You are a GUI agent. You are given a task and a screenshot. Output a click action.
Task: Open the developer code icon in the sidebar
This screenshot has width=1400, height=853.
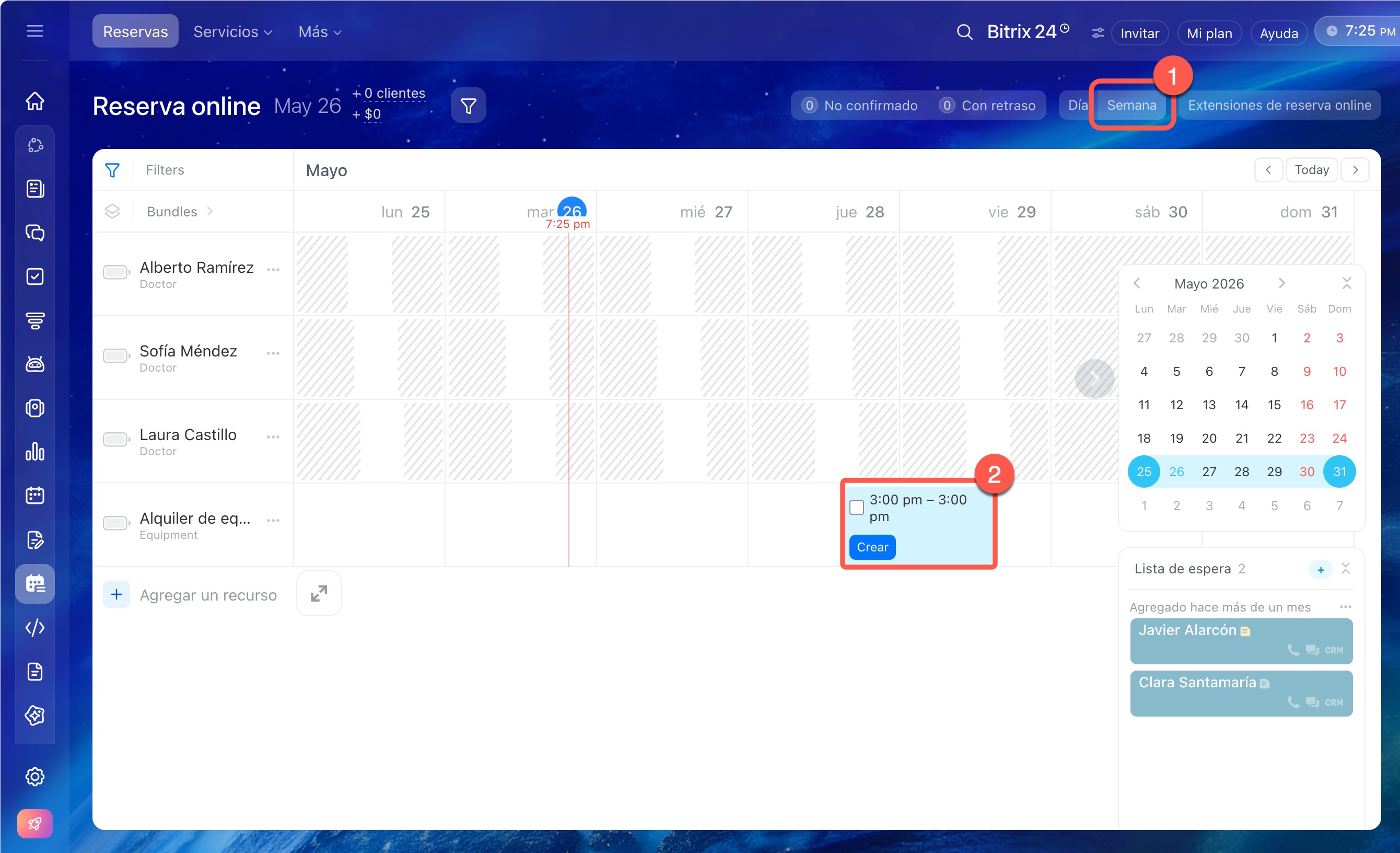pyautogui.click(x=35, y=628)
